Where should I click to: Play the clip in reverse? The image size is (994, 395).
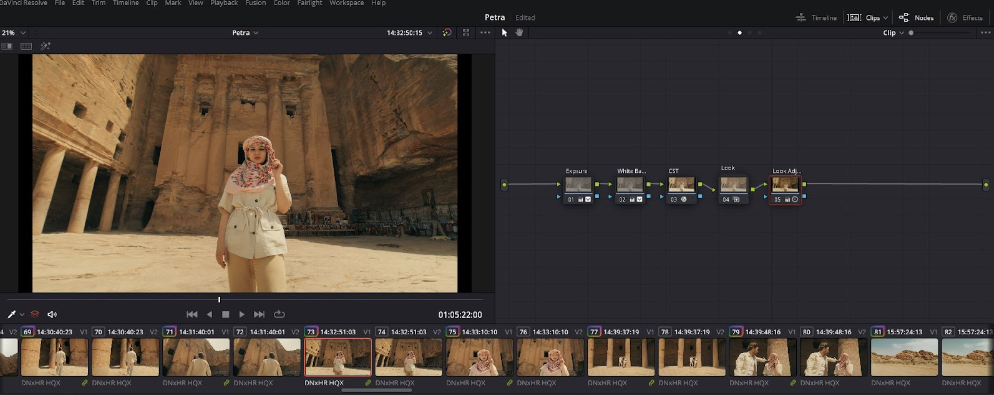point(209,314)
